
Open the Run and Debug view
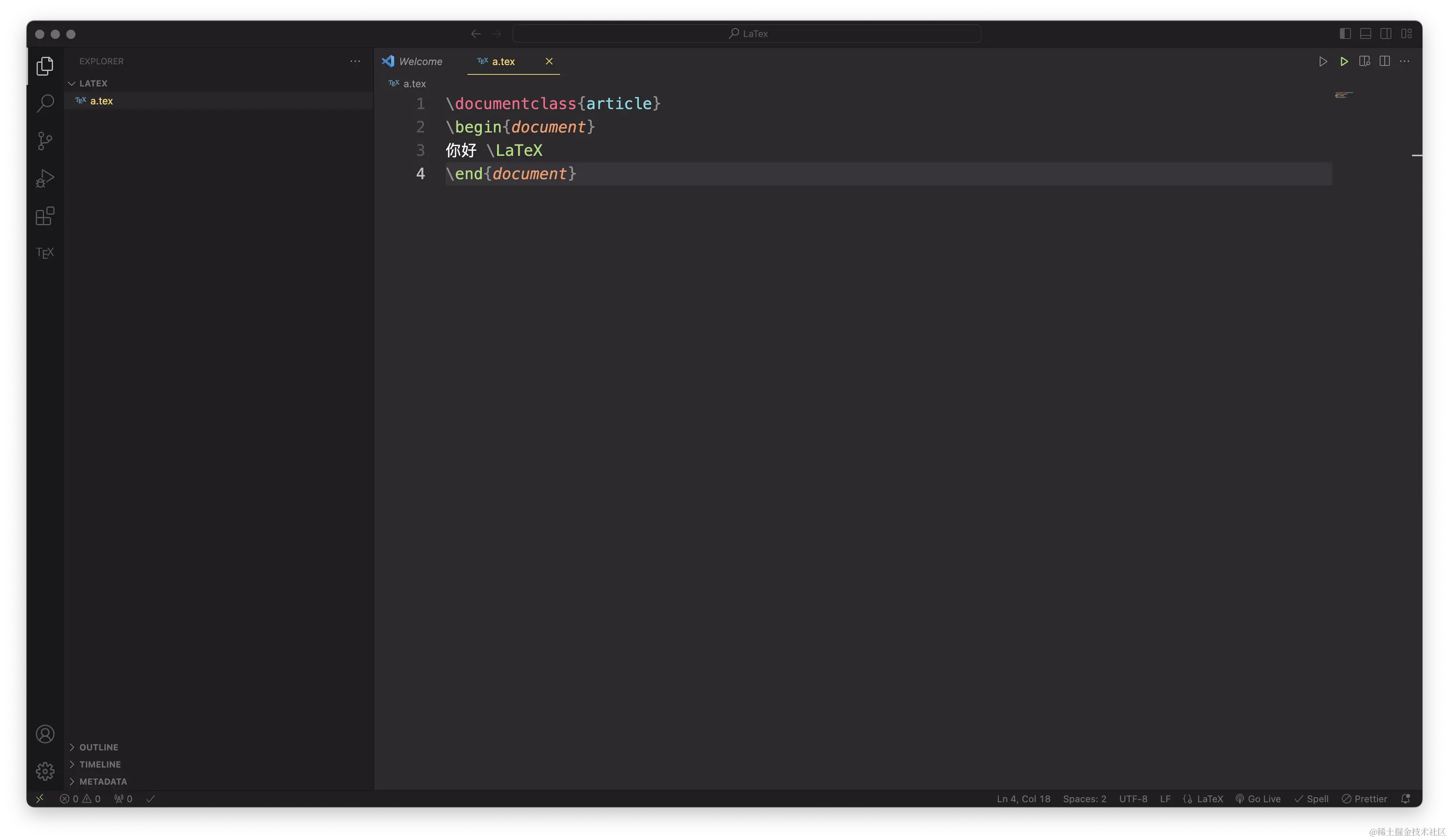pos(45,178)
